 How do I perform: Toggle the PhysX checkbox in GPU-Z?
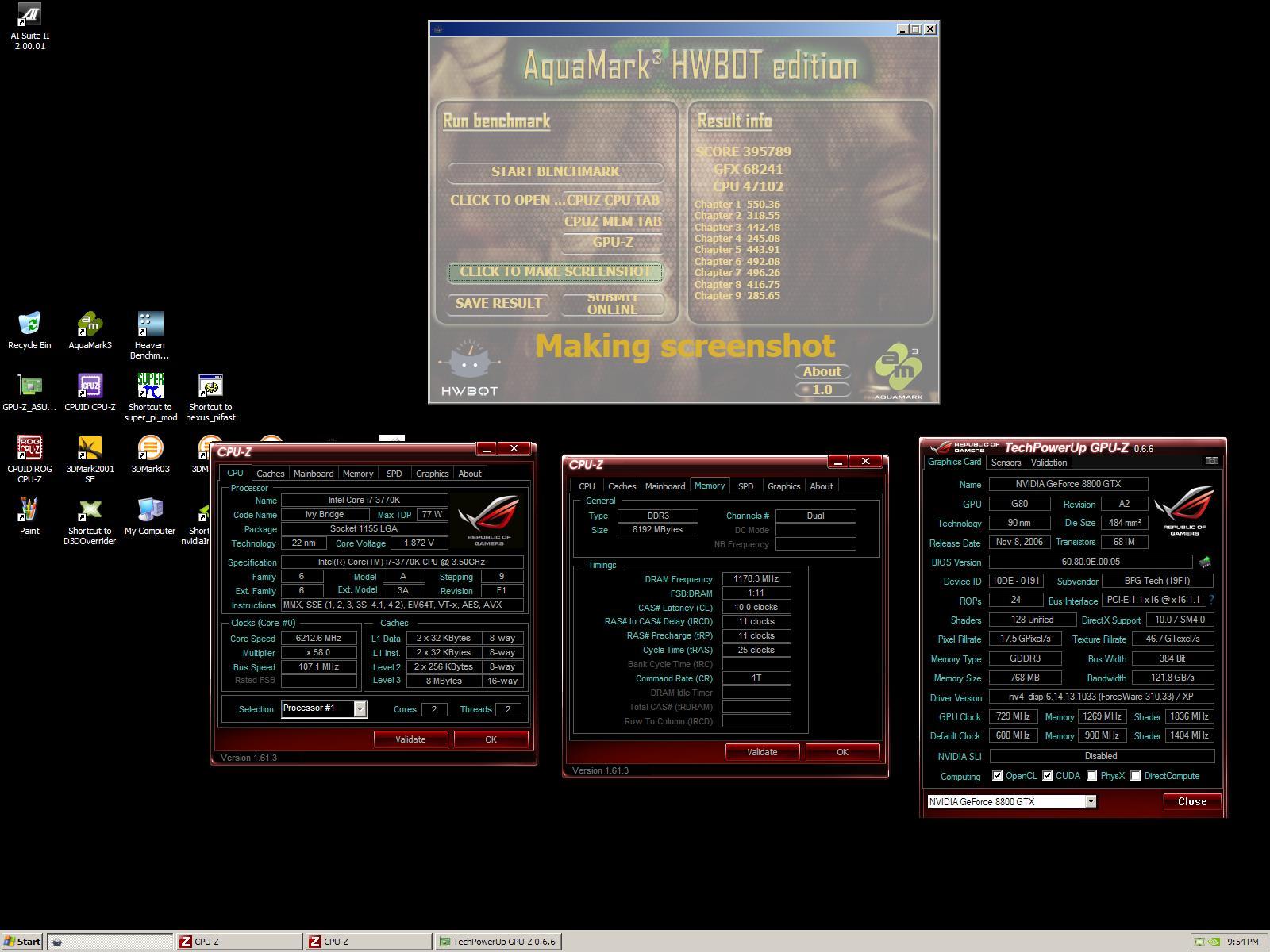coord(1091,776)
